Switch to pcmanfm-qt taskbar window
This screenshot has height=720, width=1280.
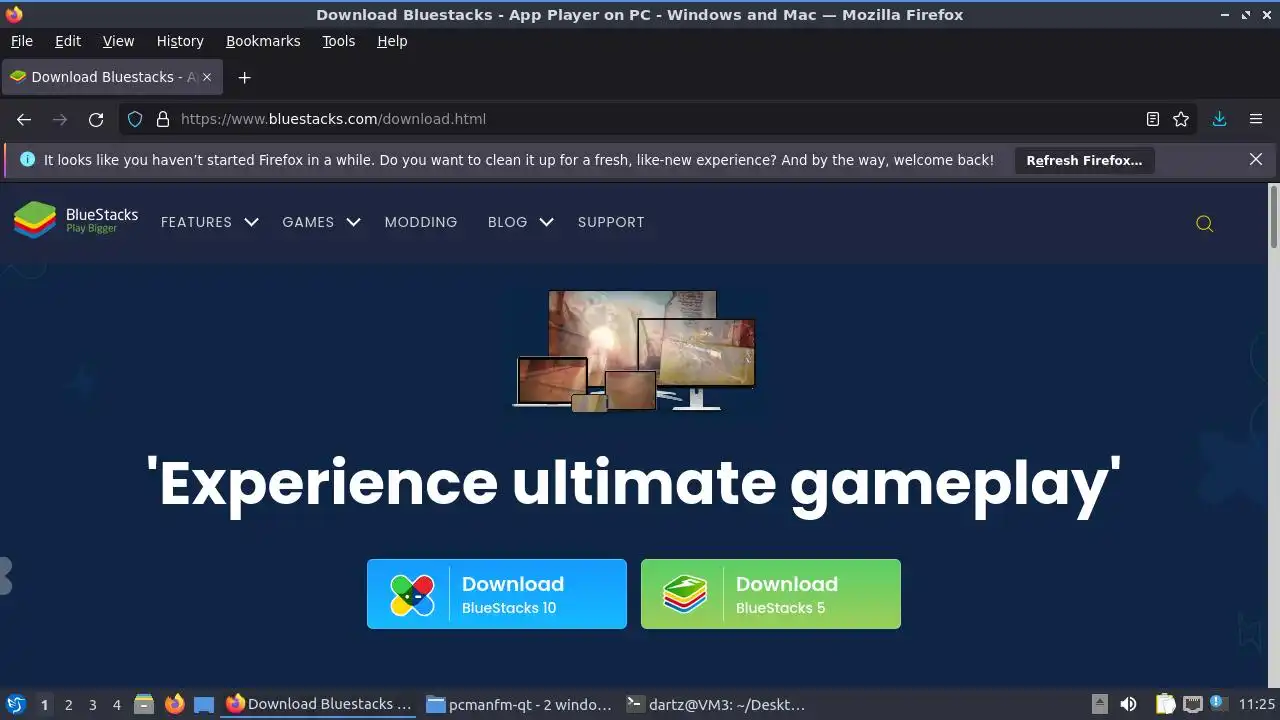pyautogui.click(x=519, y=704)
